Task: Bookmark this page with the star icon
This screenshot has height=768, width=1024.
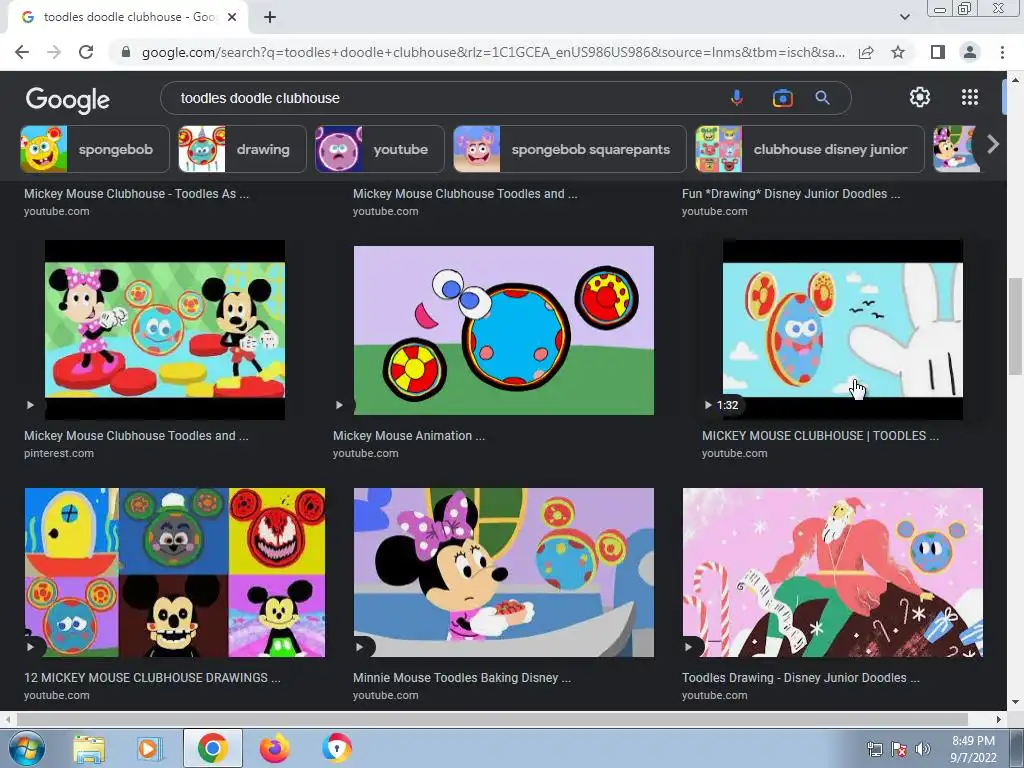Action: pos(898,52)
